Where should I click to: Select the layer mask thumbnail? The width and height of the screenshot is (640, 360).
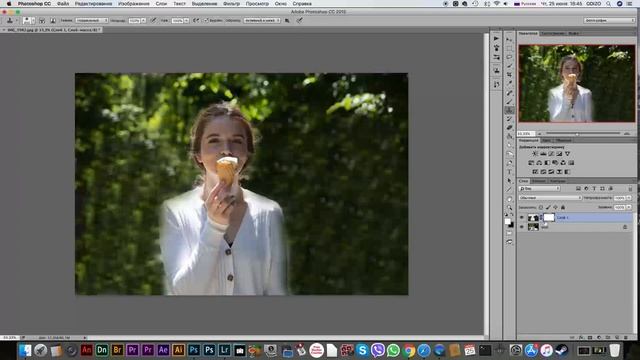click(x=549, y=218)
